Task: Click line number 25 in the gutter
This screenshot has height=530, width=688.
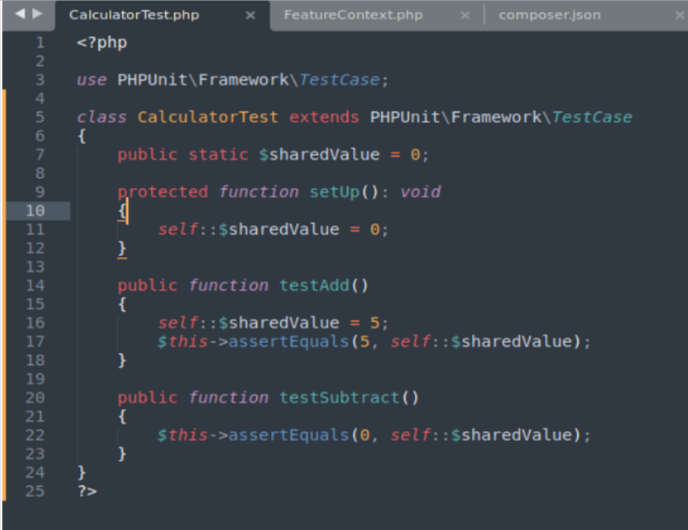Action: 35,491
